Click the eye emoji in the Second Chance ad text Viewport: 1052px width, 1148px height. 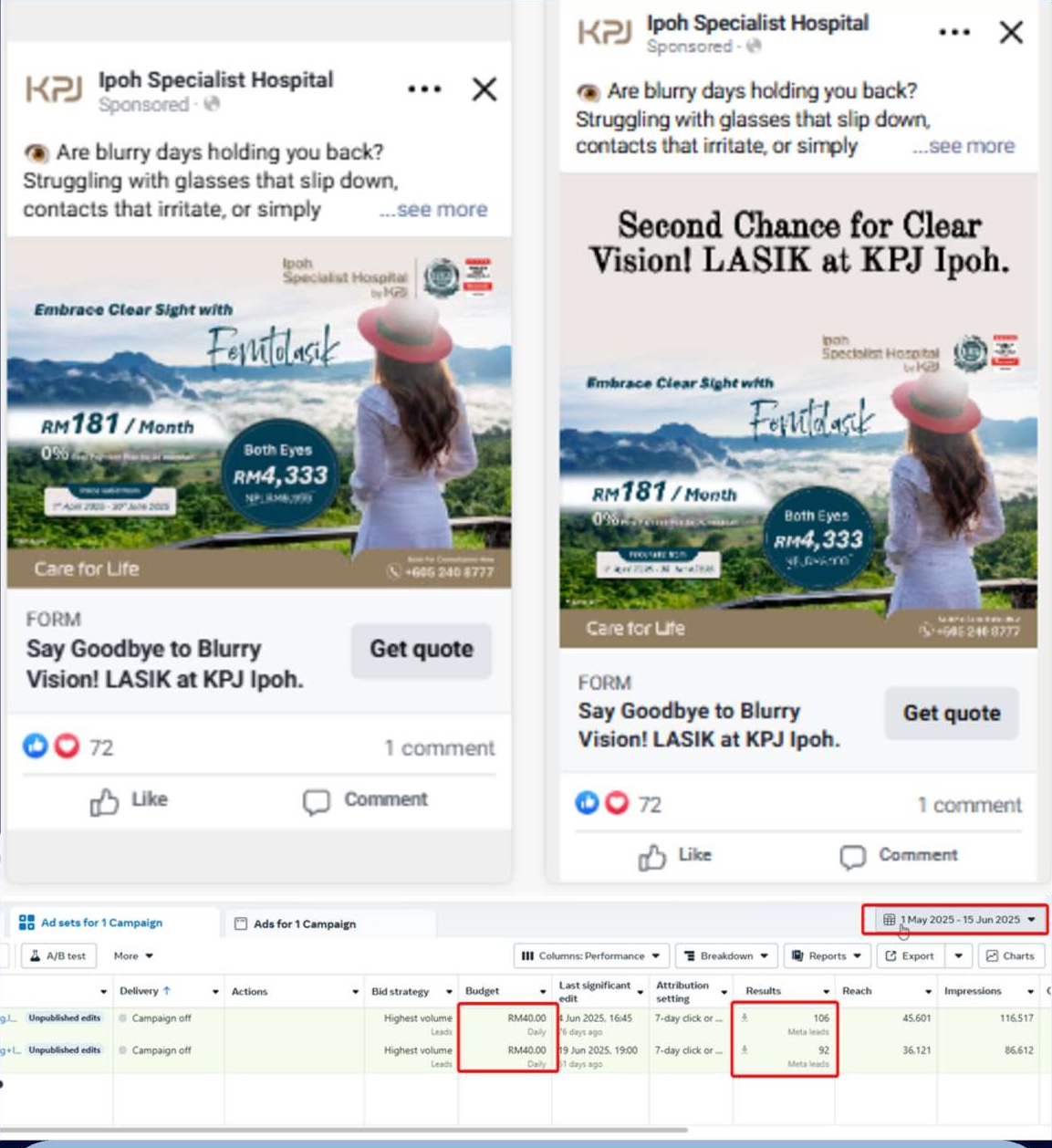(x=588, y=91)
